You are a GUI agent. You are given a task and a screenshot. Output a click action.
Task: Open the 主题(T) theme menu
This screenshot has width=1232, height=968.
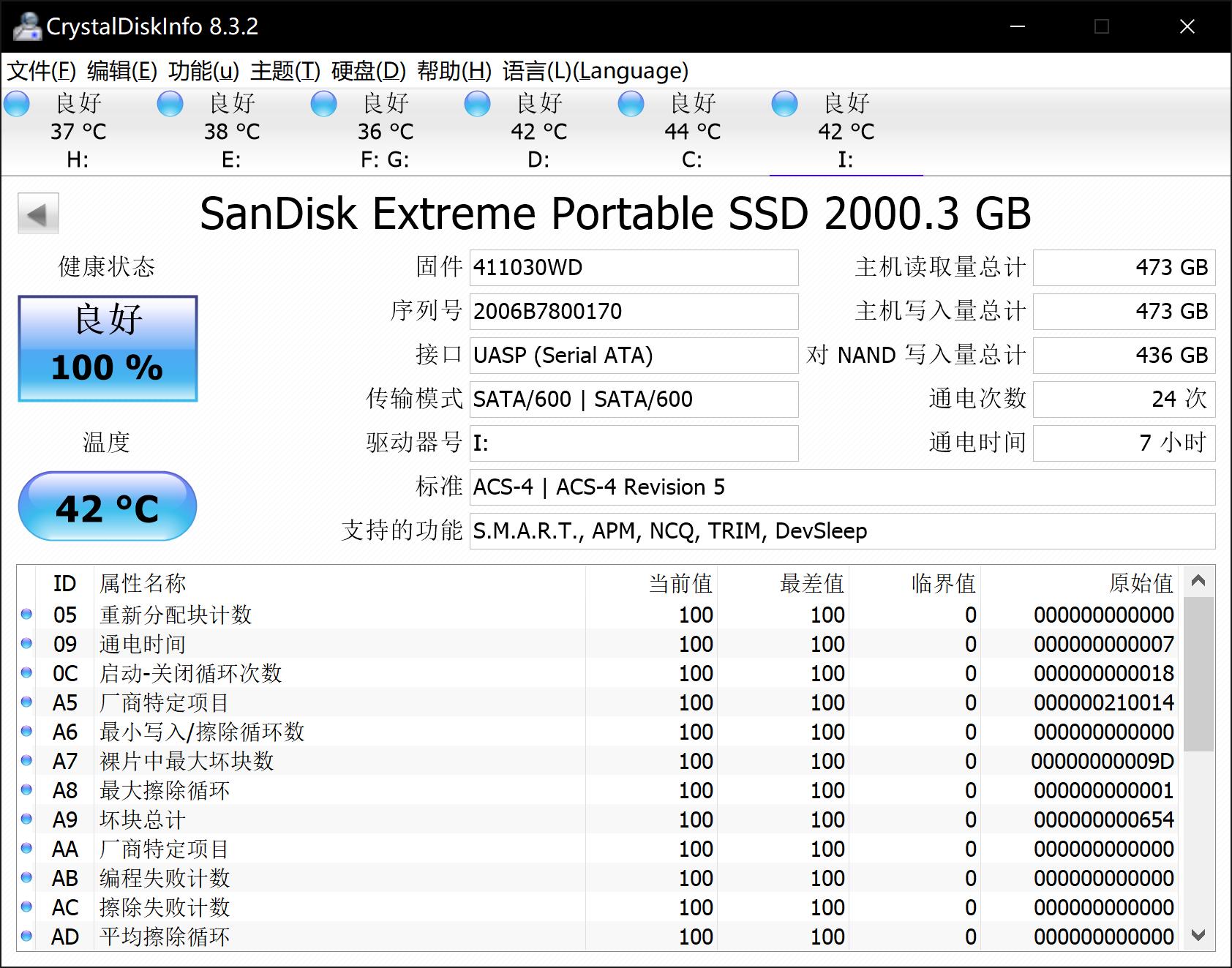click(x=284, y=72)
